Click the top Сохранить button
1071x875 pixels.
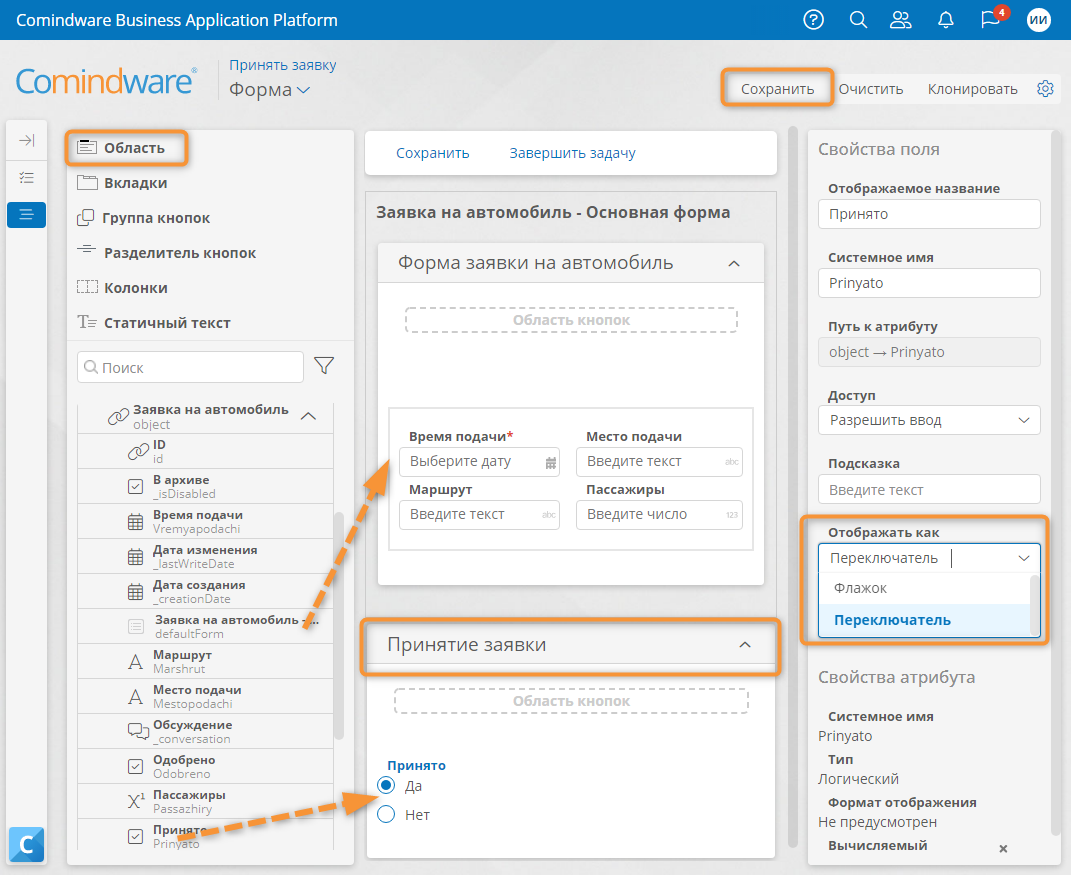click(x=777, y=89)
